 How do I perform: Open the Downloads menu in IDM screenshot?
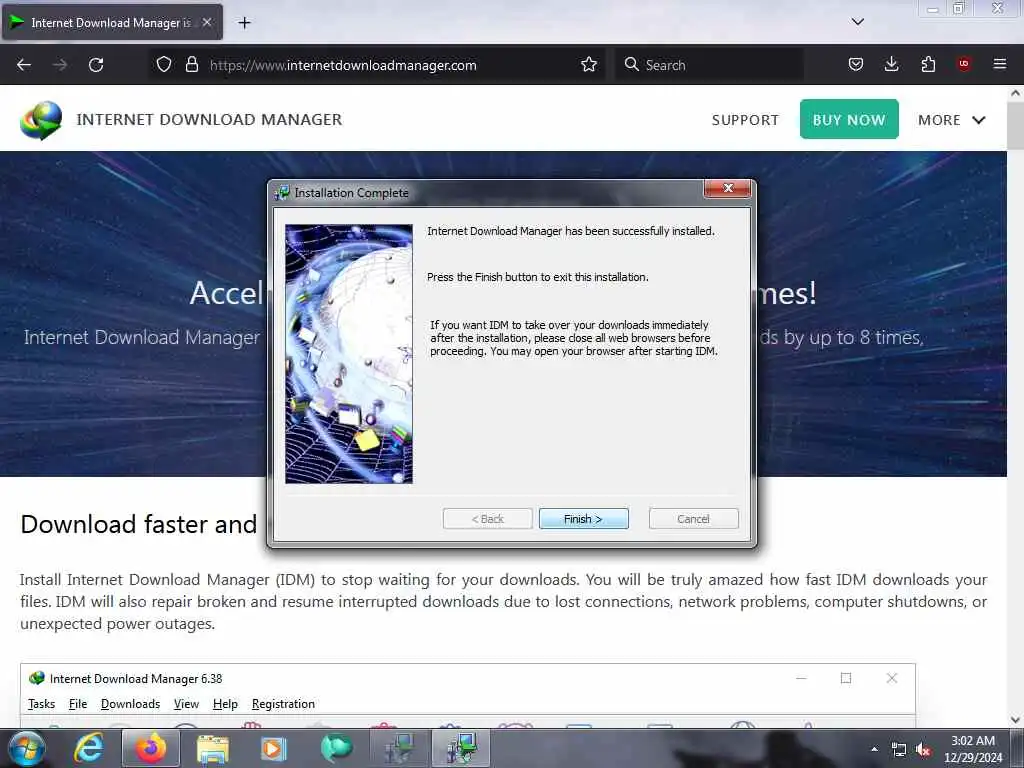(131, 704)
